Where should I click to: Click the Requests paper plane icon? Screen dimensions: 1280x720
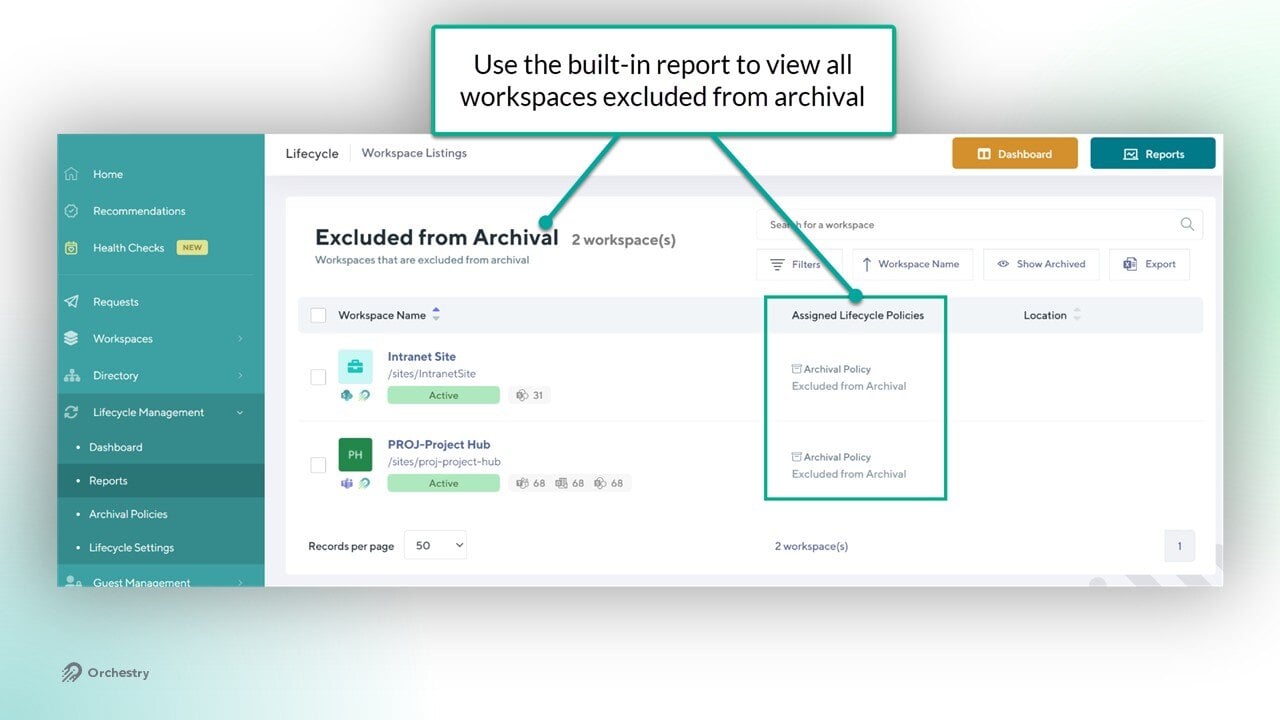[71, 302]
